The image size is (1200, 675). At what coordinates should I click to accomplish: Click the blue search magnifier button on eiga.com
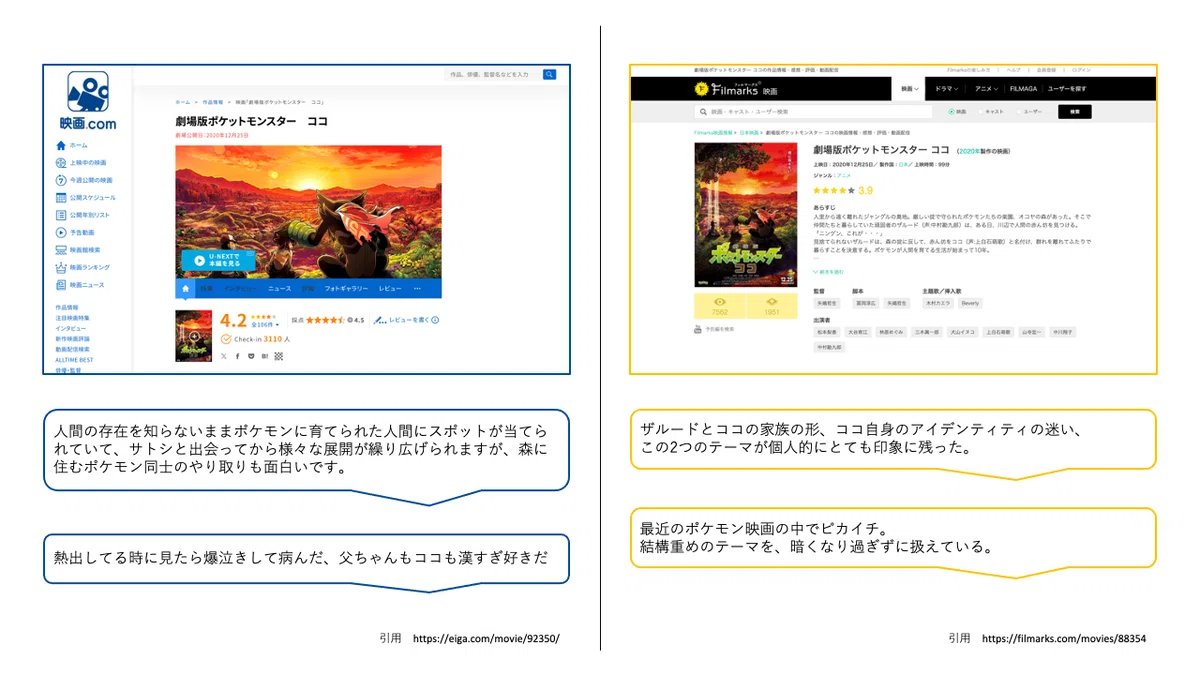550,75
